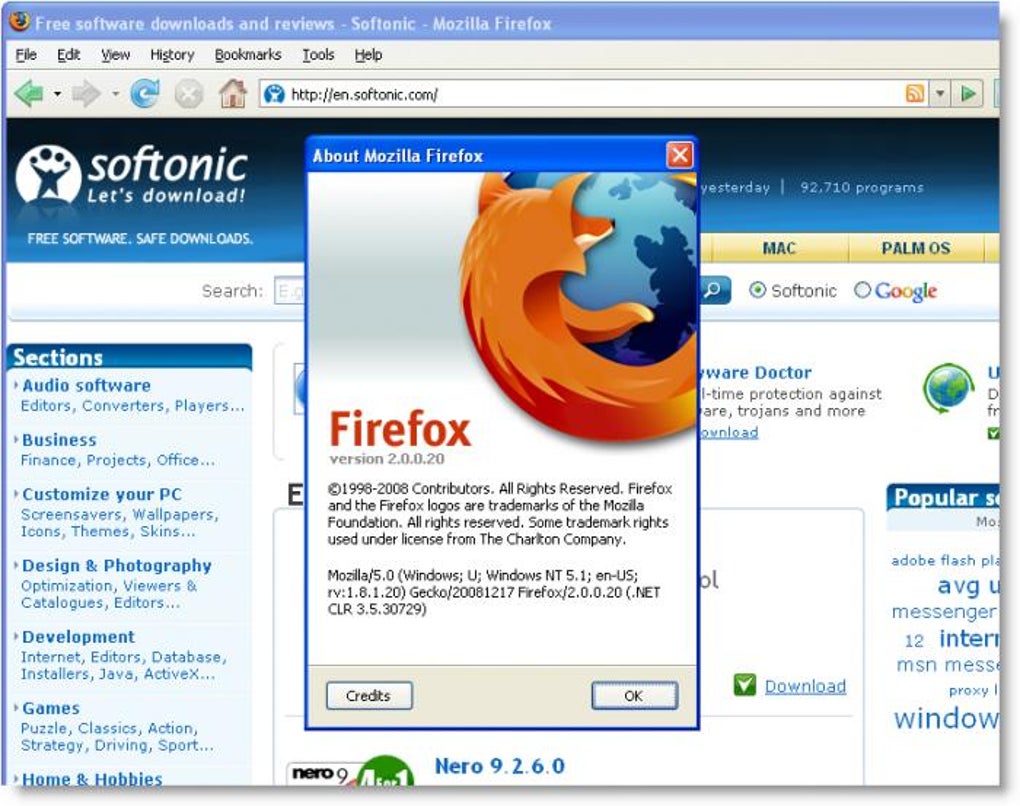This screenshot has height=806, width=1020.
Task: Select the Softonic search radio button
Action: tap(757, 289)
